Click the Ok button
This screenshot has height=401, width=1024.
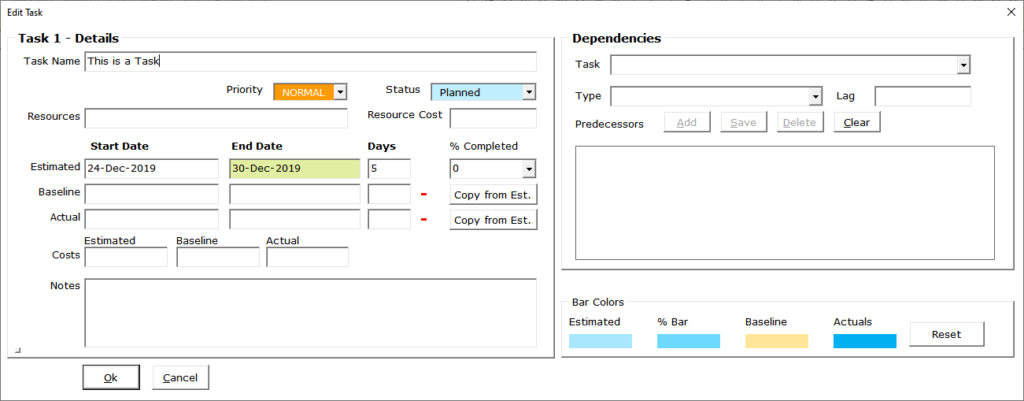pos(110,378)
